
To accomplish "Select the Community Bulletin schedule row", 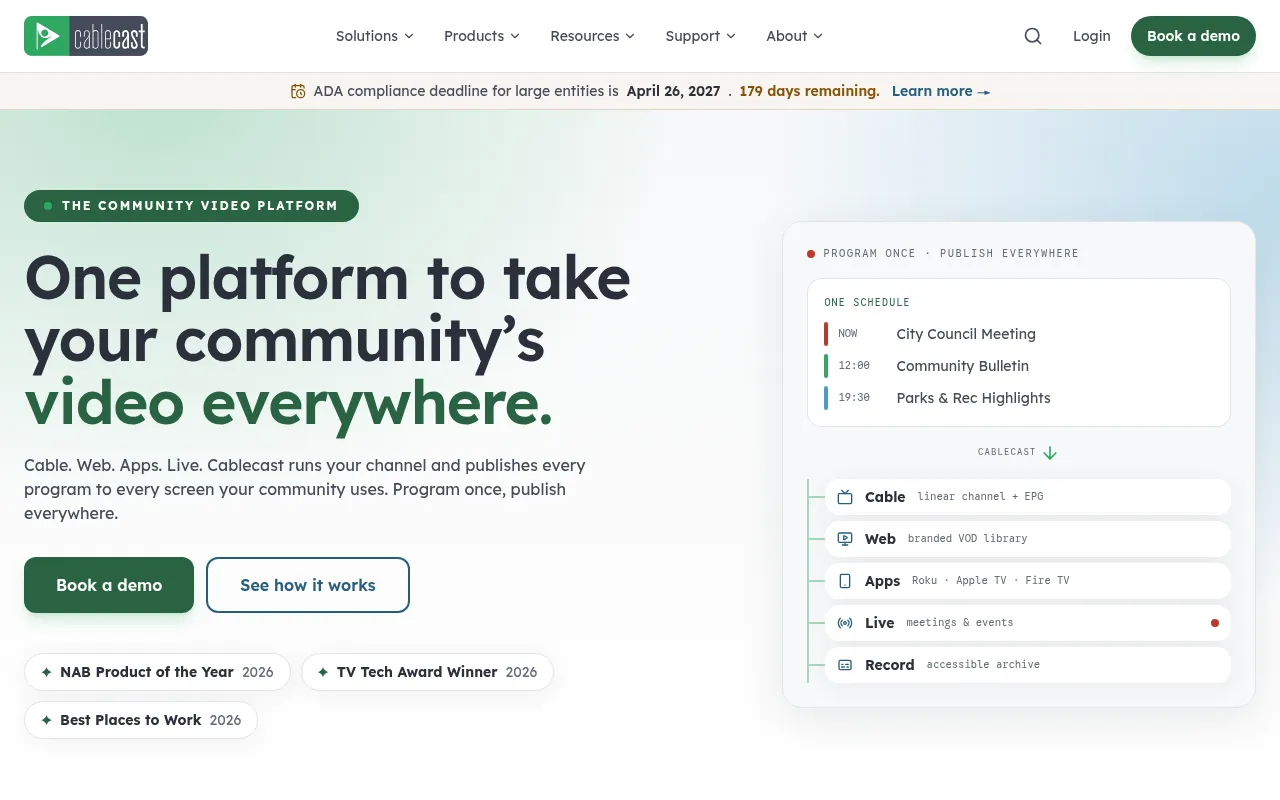I will 1019,366.
